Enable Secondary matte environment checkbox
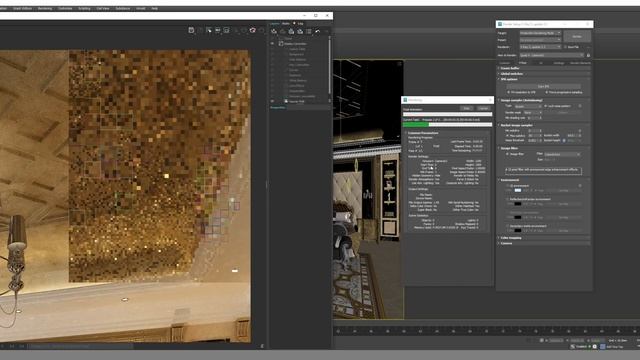640x360 pixels. click(x=508, y=226)
